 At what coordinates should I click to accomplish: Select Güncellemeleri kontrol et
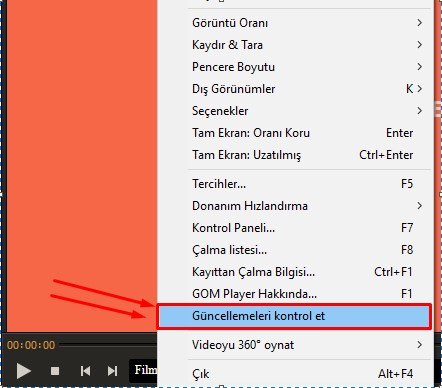[295, 316]
